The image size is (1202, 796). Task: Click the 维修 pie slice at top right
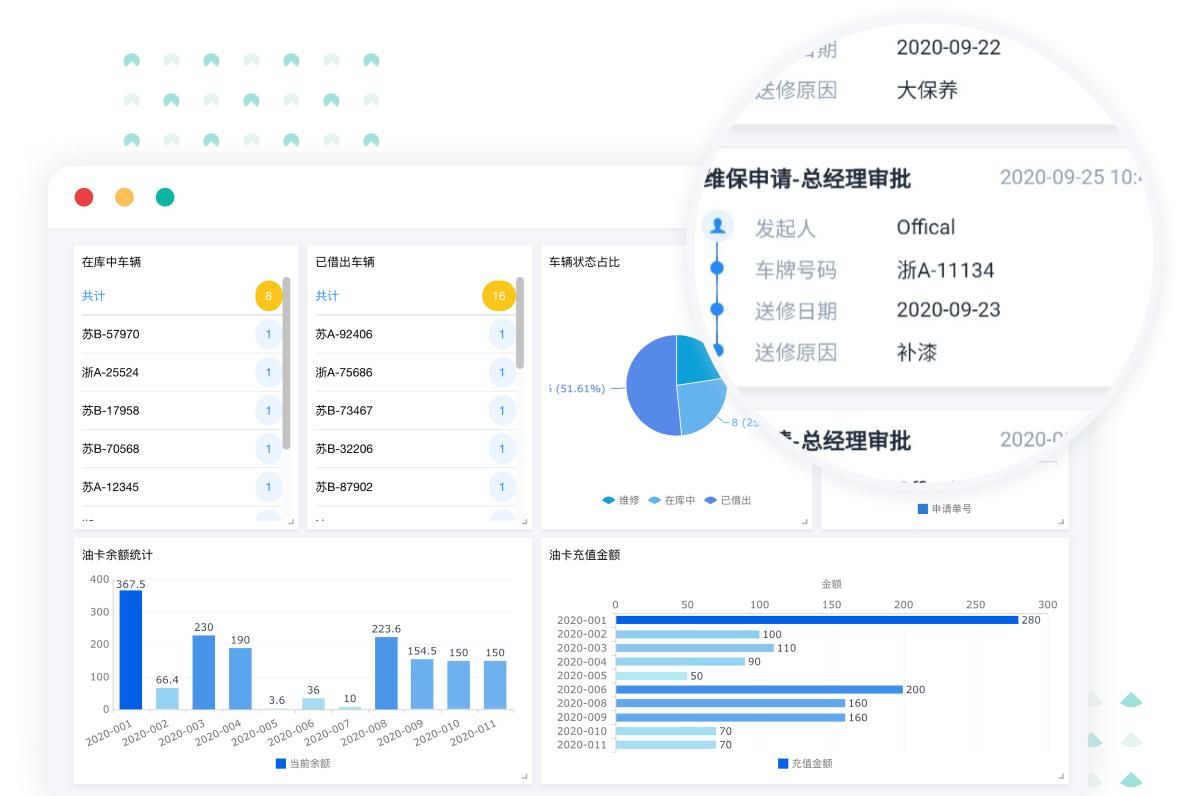coord(698,360)
